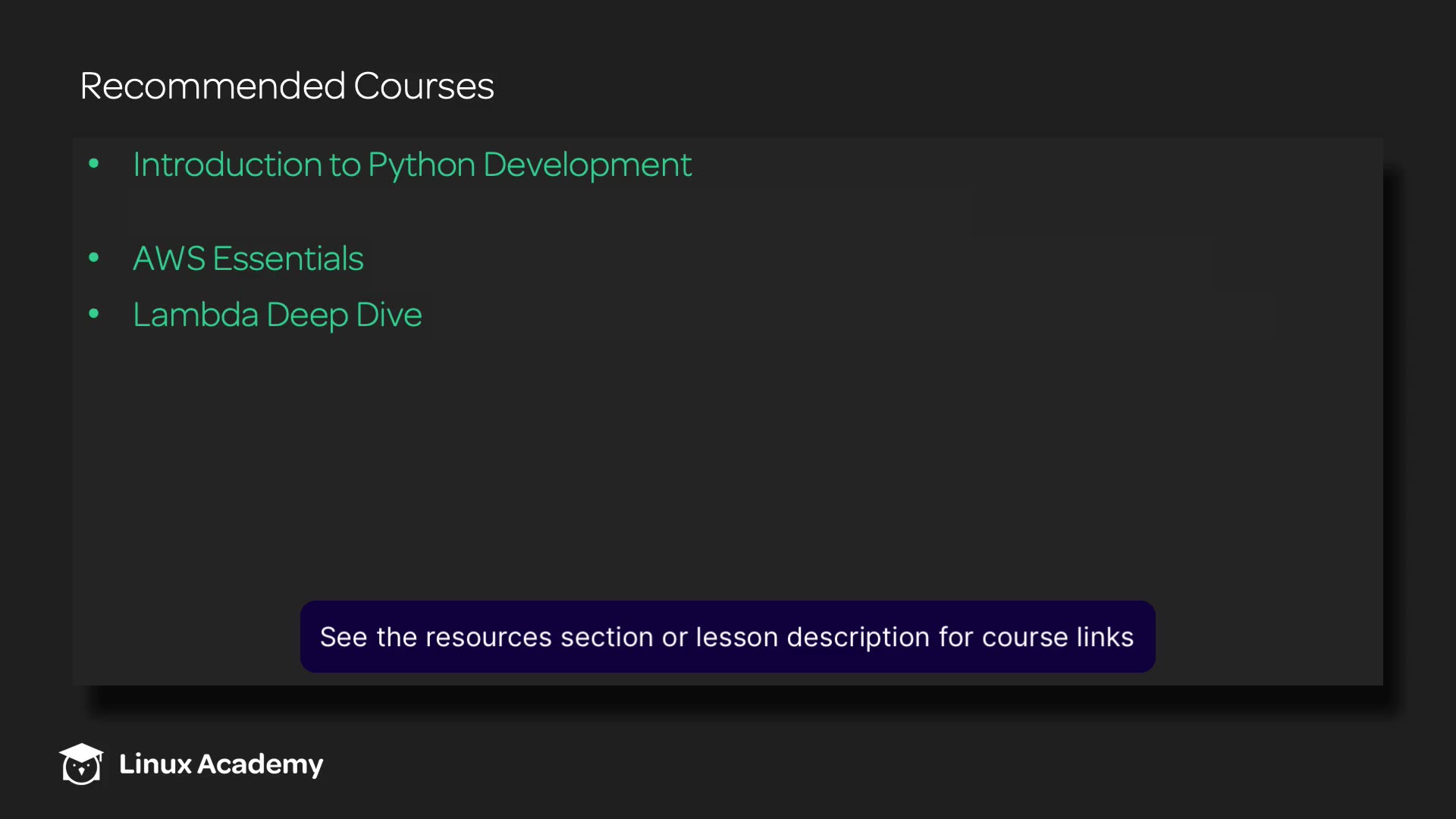The height and width of the screenshot is (819, 1456).
Task: Click the words course links in the caption
Action: point(1057,637)
